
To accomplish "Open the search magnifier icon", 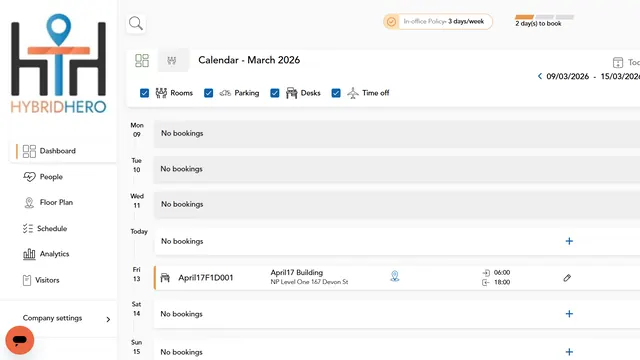I will click(136, 23).
